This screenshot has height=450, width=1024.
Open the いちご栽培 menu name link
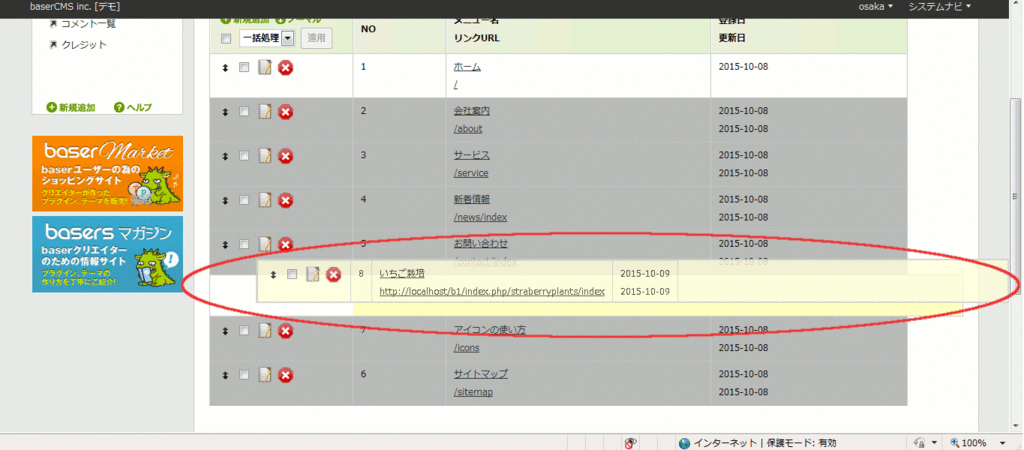(402, 273)
